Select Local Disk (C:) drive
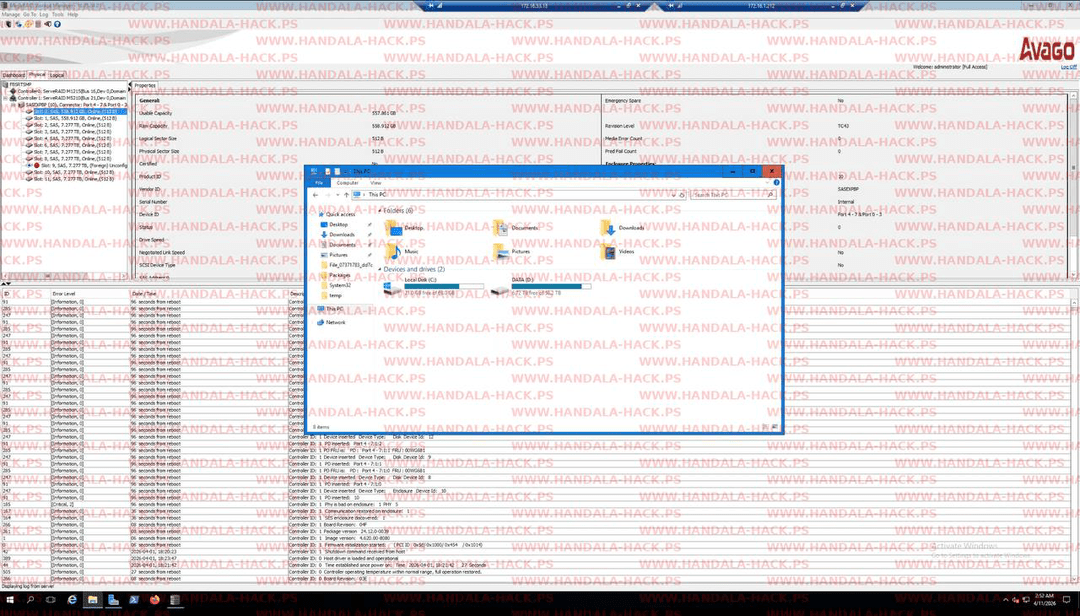The height and width of the screenshot is (616, 1080). [x=433, y=287]
